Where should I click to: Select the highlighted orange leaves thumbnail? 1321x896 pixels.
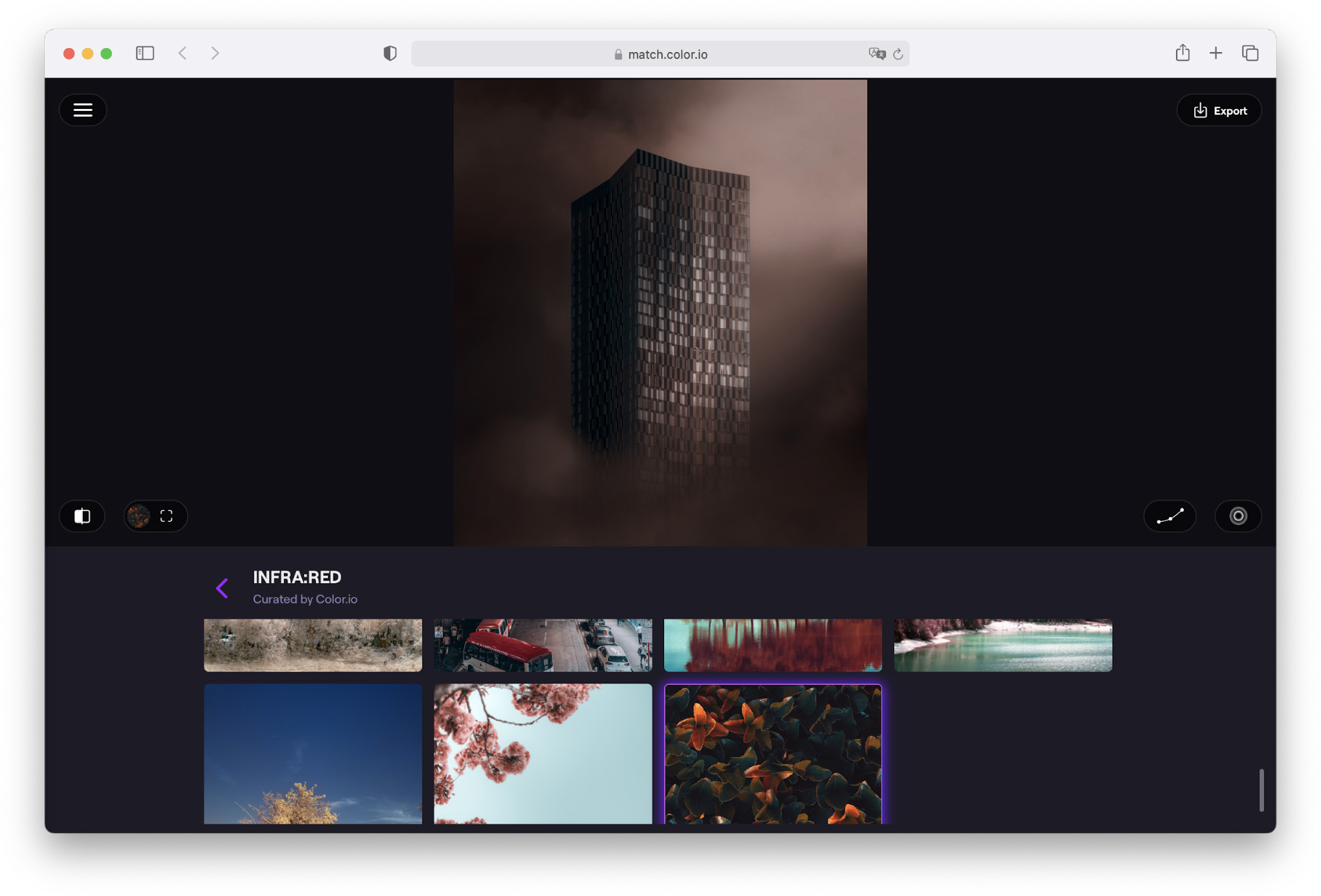point(772,754)
